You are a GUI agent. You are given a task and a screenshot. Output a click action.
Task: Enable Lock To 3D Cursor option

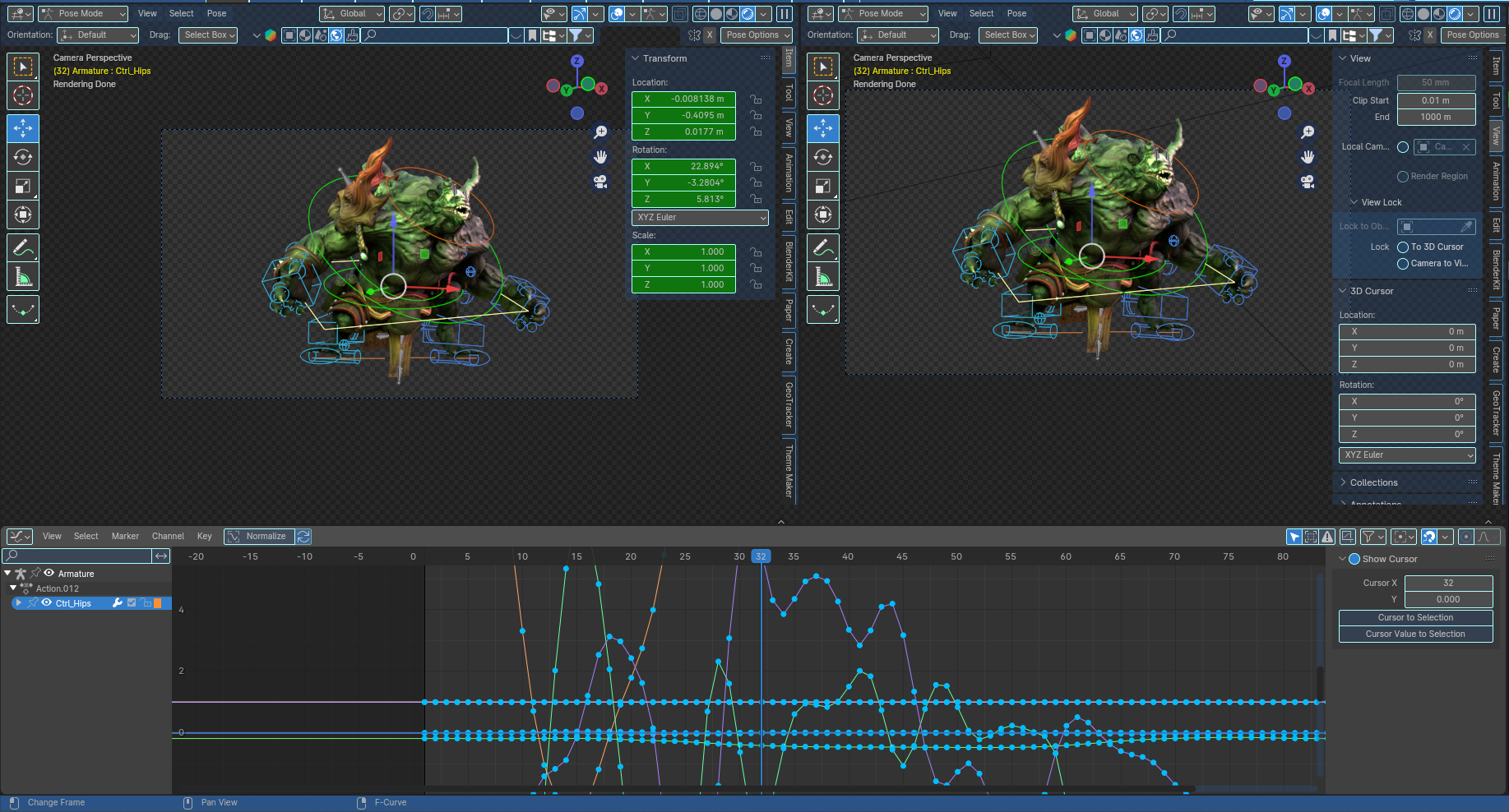click(x=1403, y=247)
